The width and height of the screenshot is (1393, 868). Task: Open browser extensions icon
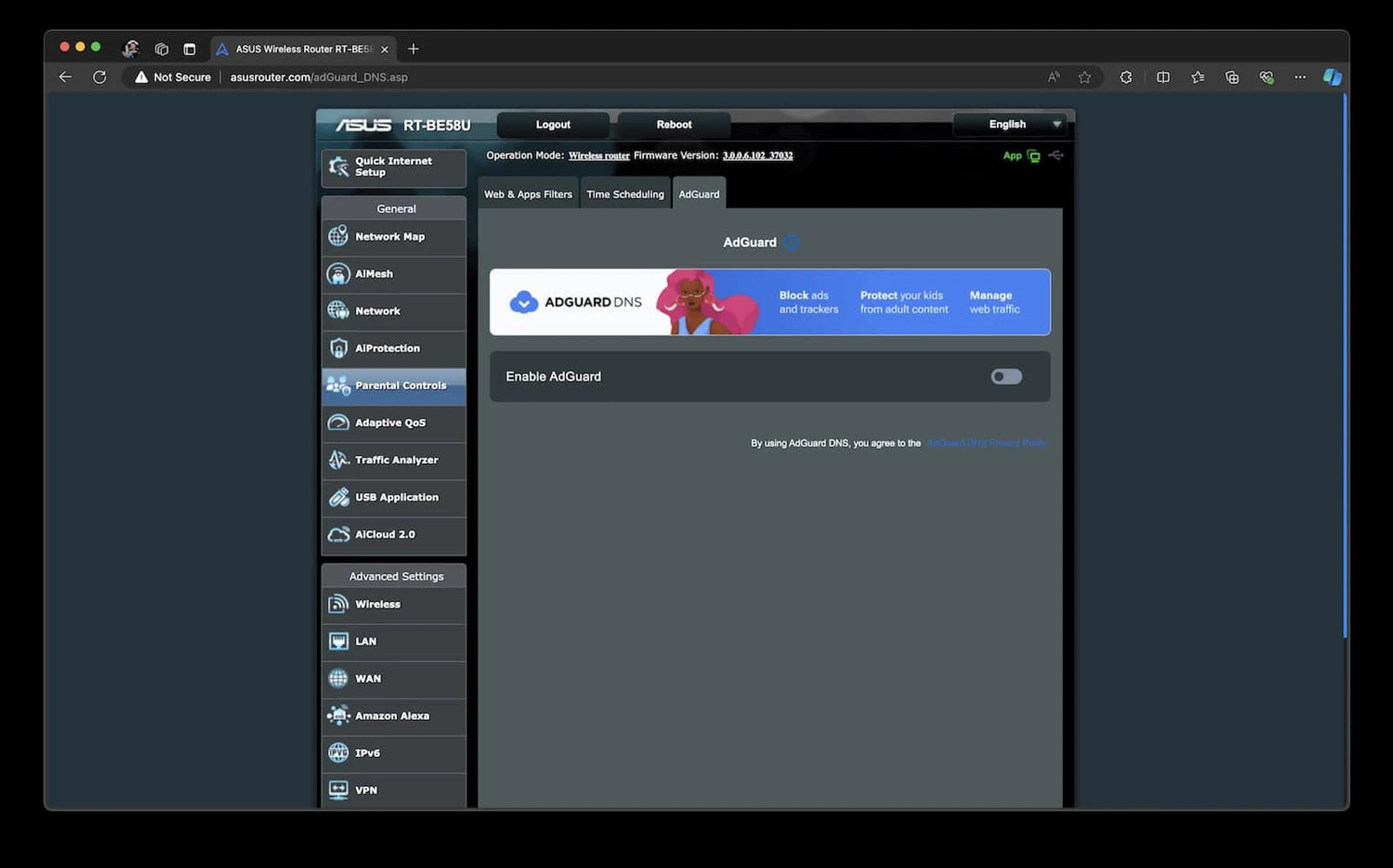coord(1126,77)
